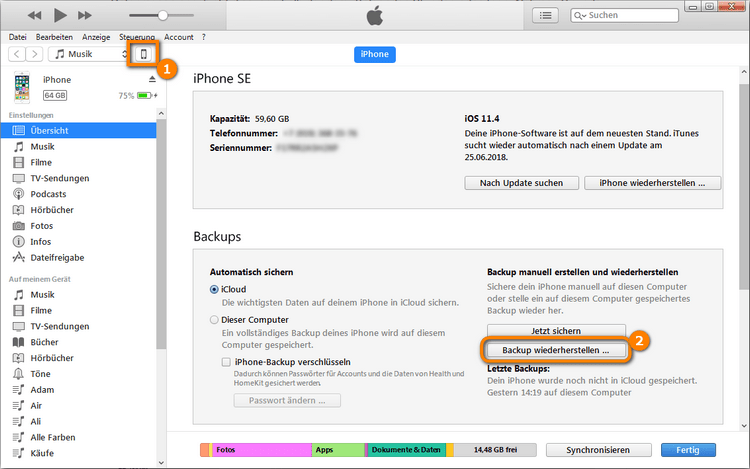Click the Musik icon under Einstellungen
This screenshot has height=469, width=750.
point(18,146)
